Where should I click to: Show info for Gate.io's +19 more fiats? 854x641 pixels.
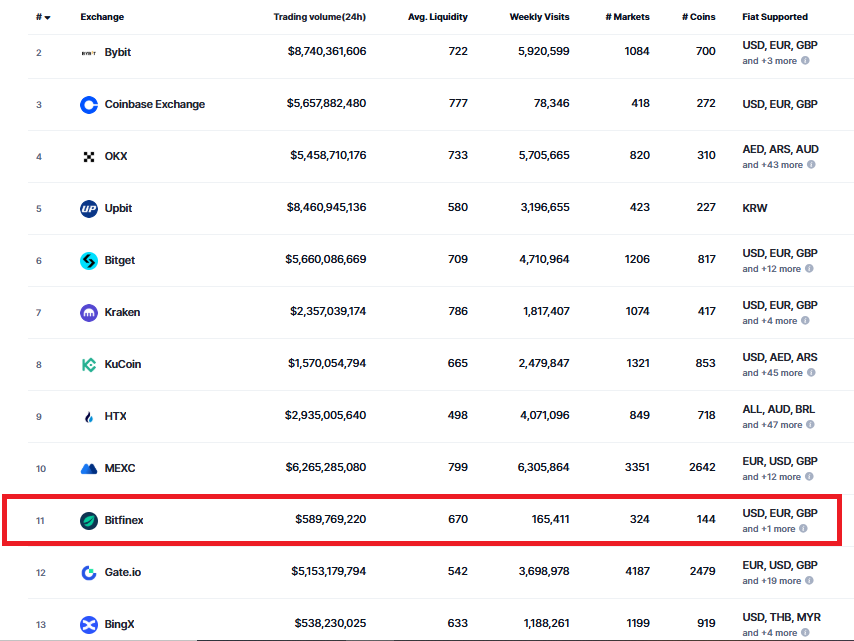click(x=809, y=581)
